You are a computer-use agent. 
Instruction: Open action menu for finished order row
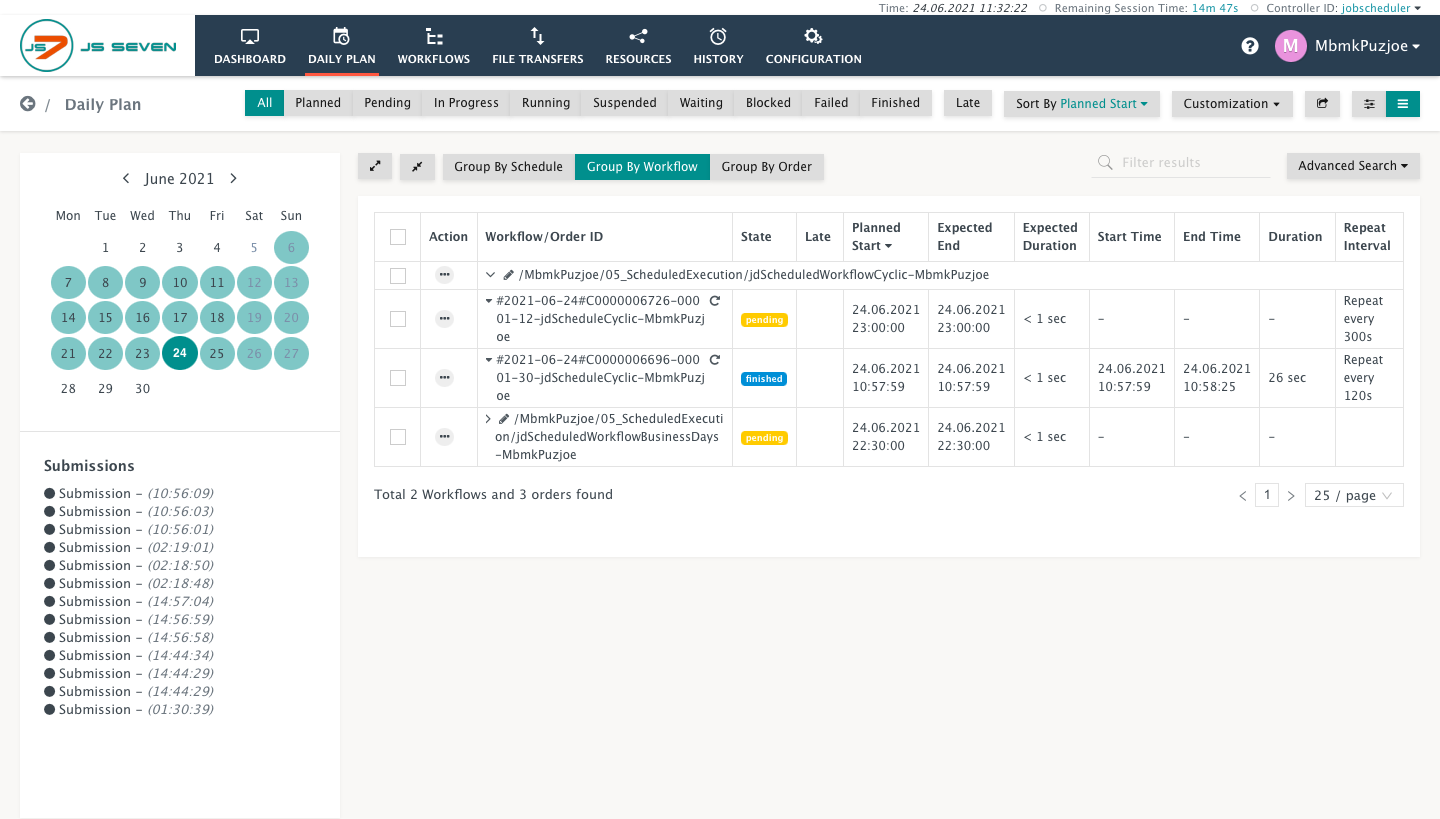(x=445, y=378)
